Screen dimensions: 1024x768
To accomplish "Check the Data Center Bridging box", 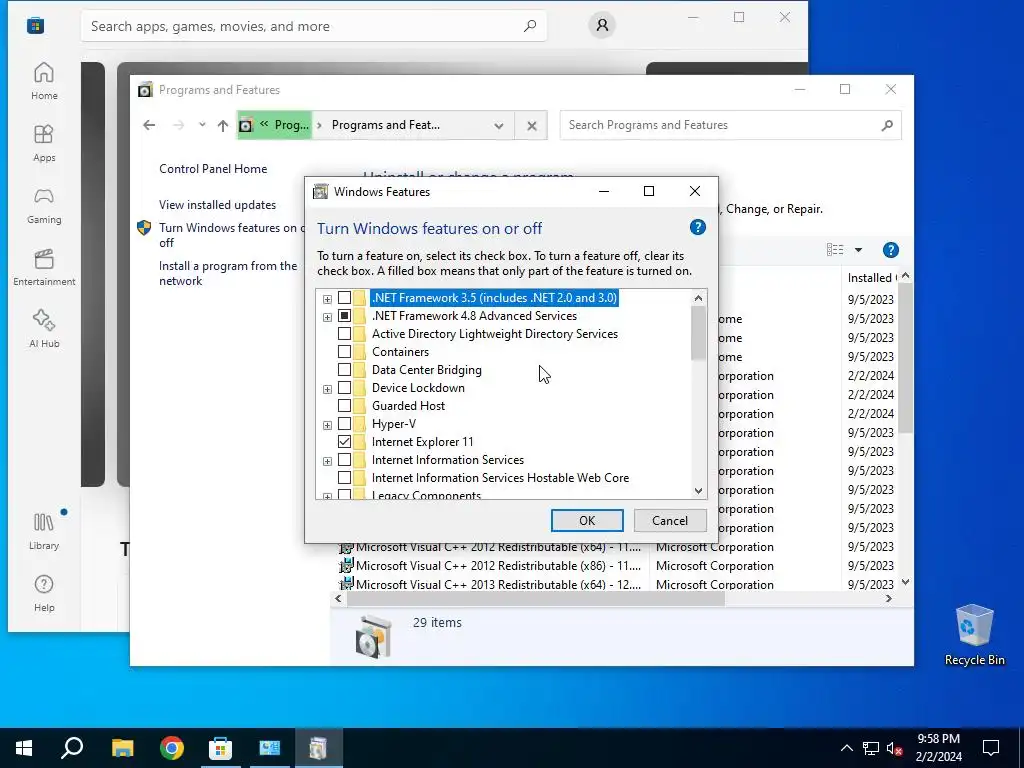I will coord(344,370).
